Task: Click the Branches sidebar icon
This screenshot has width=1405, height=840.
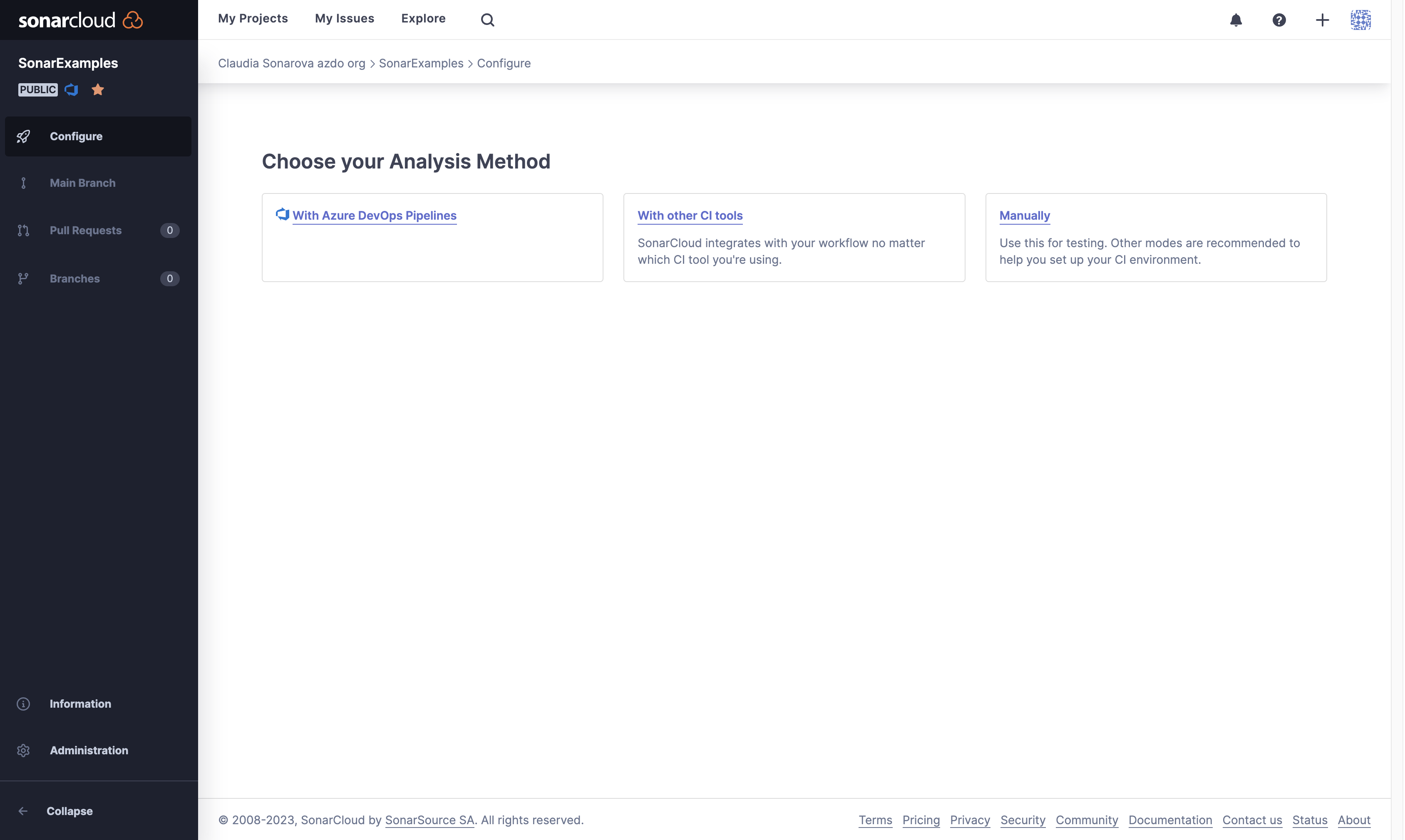Action: click(x=23, y=278)
